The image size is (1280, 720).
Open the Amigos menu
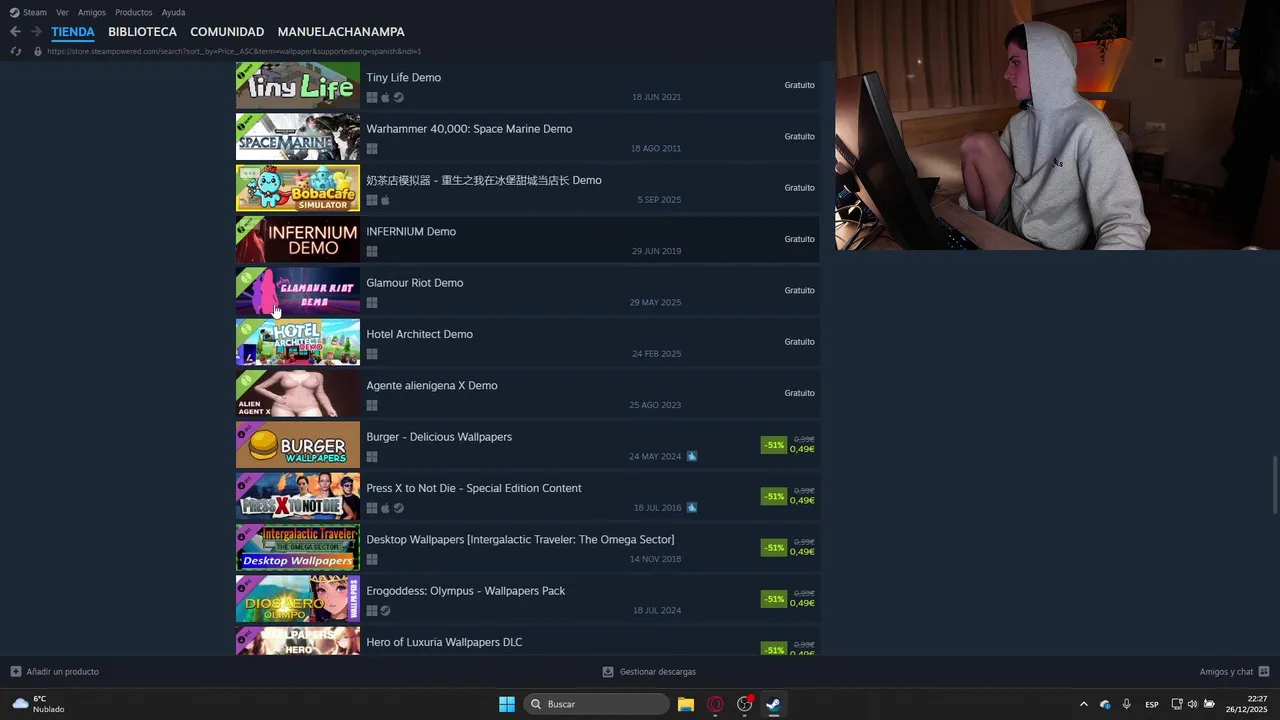pos(92,12)
